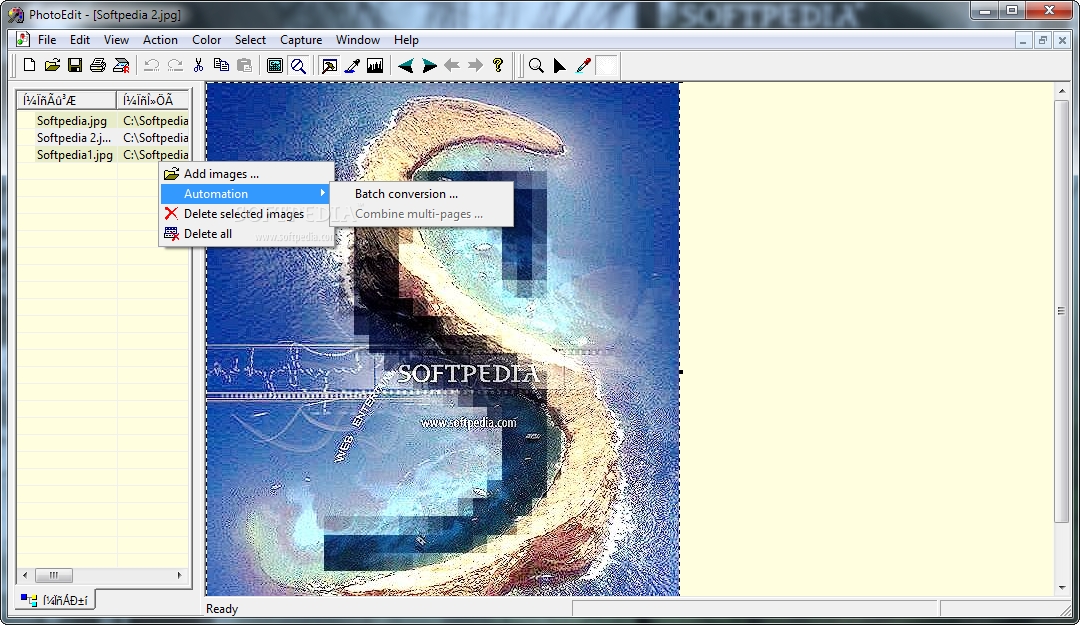Select Softpedia.jpg in the file list
1080x625 pixels.
tap(72, 121)
